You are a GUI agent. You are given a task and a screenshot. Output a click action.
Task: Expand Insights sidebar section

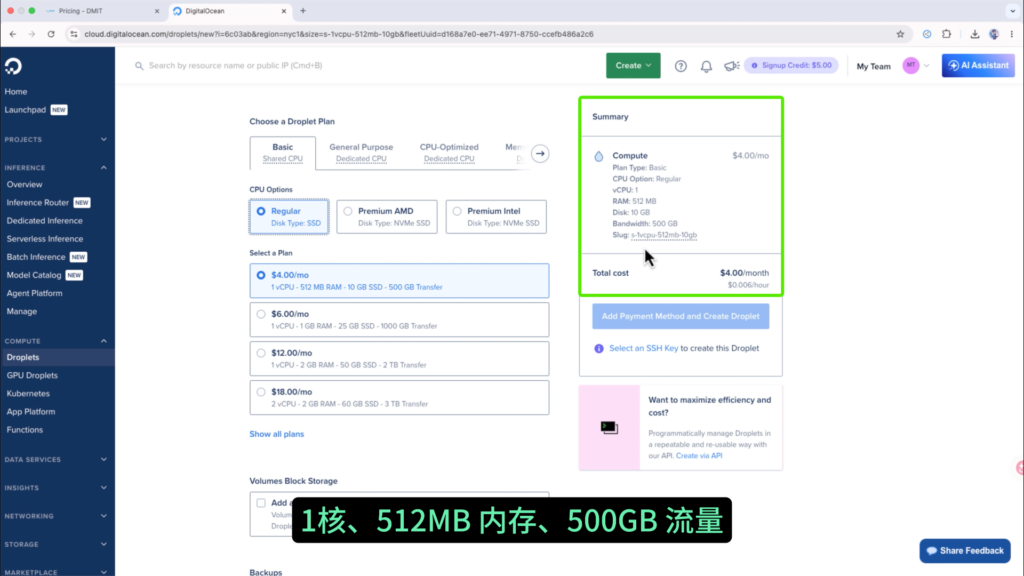coord(104,488)
